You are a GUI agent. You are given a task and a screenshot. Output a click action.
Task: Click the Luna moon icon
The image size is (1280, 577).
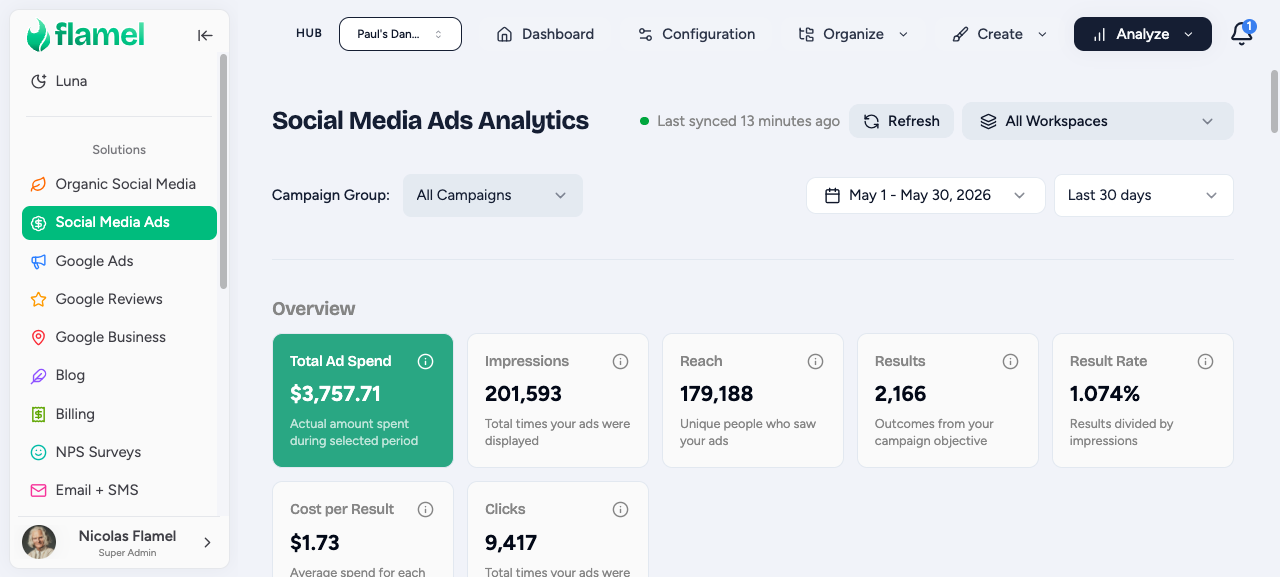point(39,81)
